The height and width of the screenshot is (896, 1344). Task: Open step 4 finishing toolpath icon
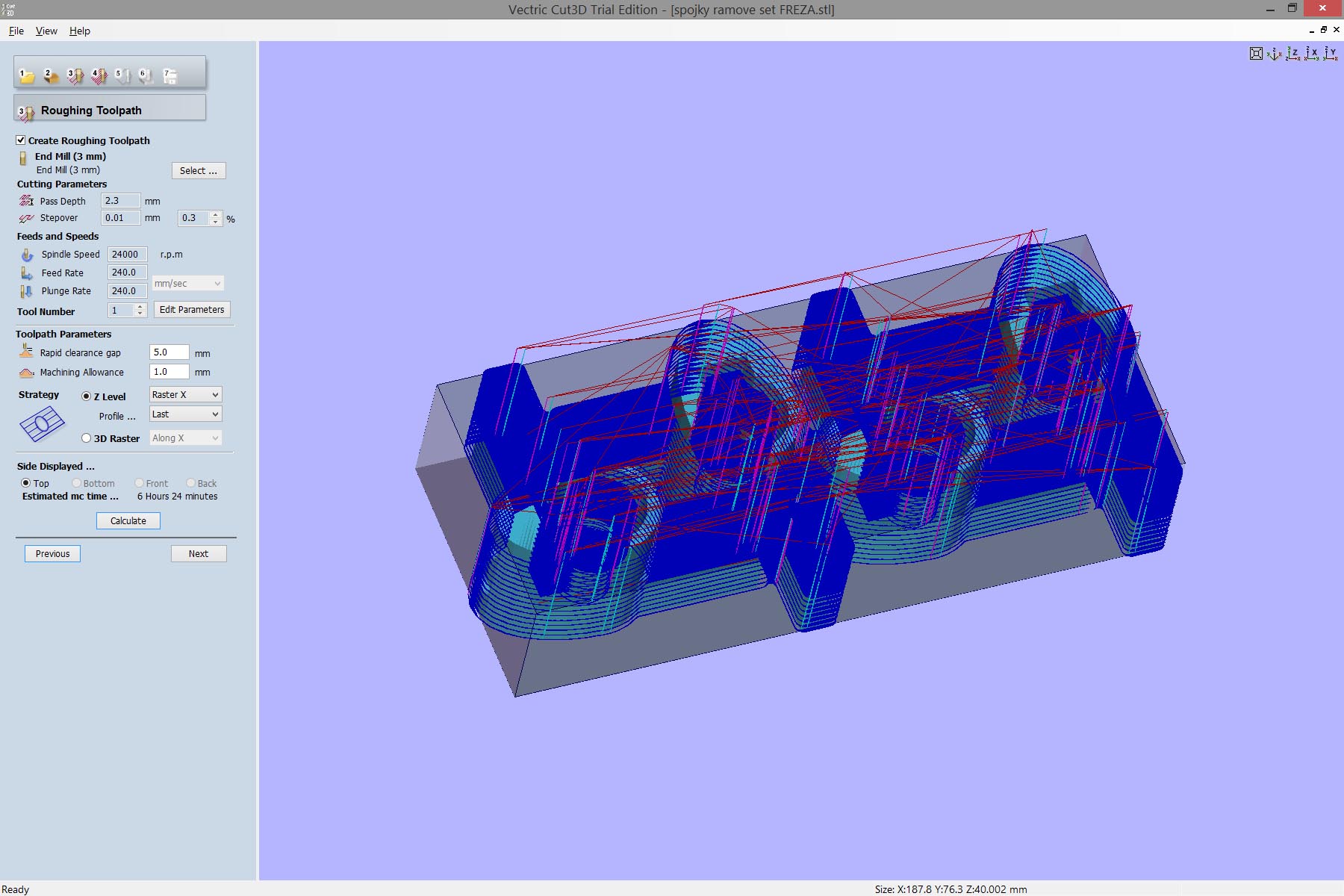99,75
